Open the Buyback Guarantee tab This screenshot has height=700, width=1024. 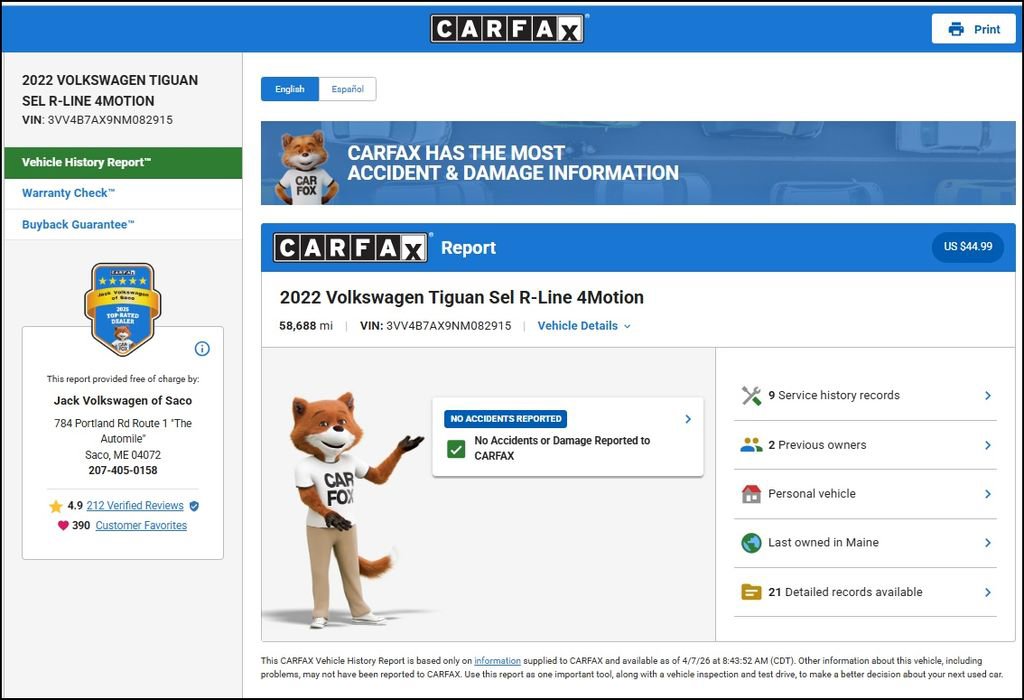(78, 225)
